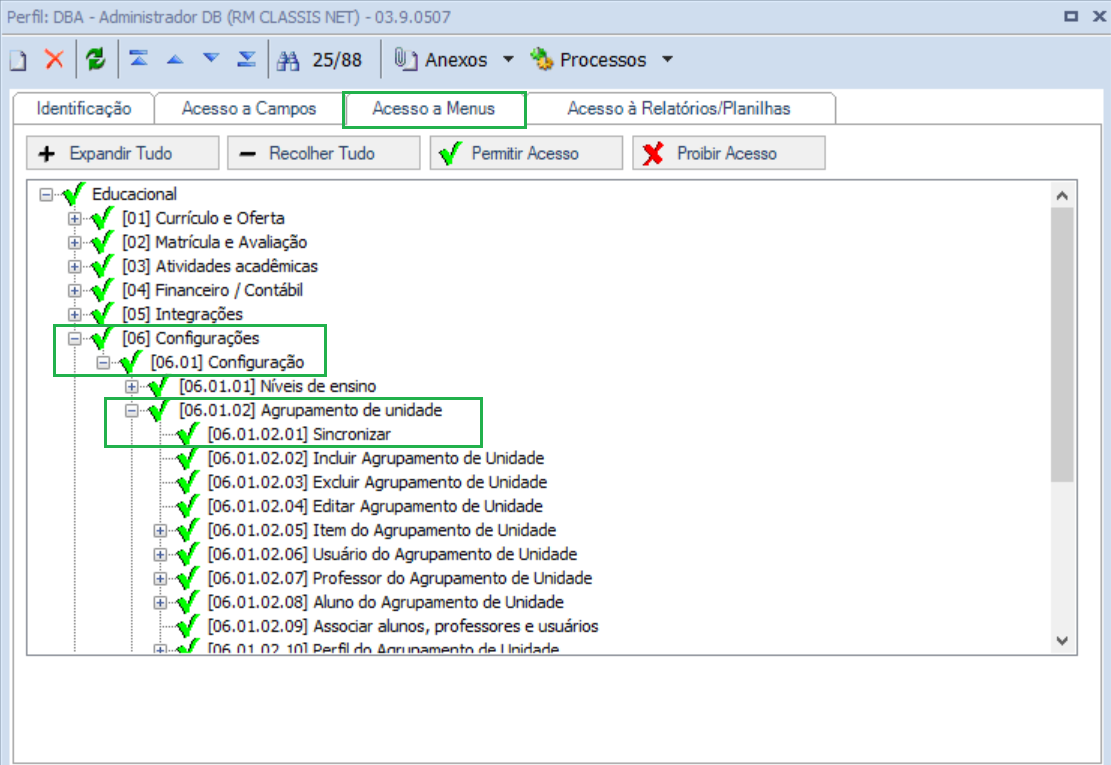Toggle check of [06.01.02.03] Excluir Agrupamento
The height and width of the screenshot is (765, 1111).
coord(188,482)
